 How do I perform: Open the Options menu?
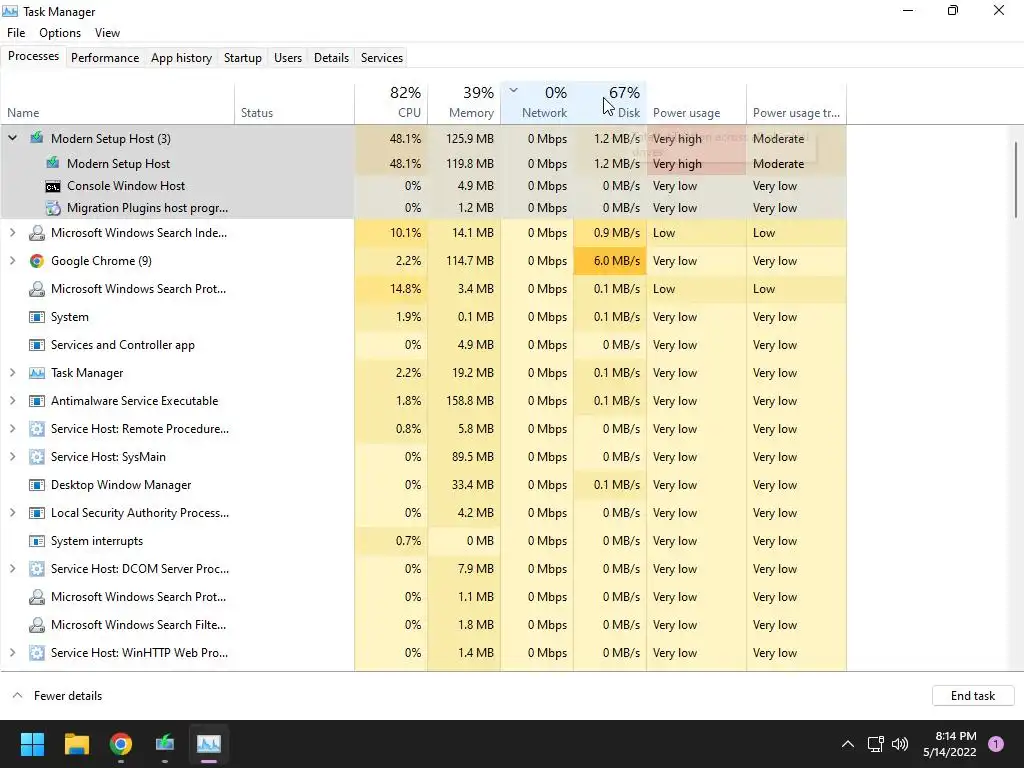pyautogui.click(x=60, y=33)
